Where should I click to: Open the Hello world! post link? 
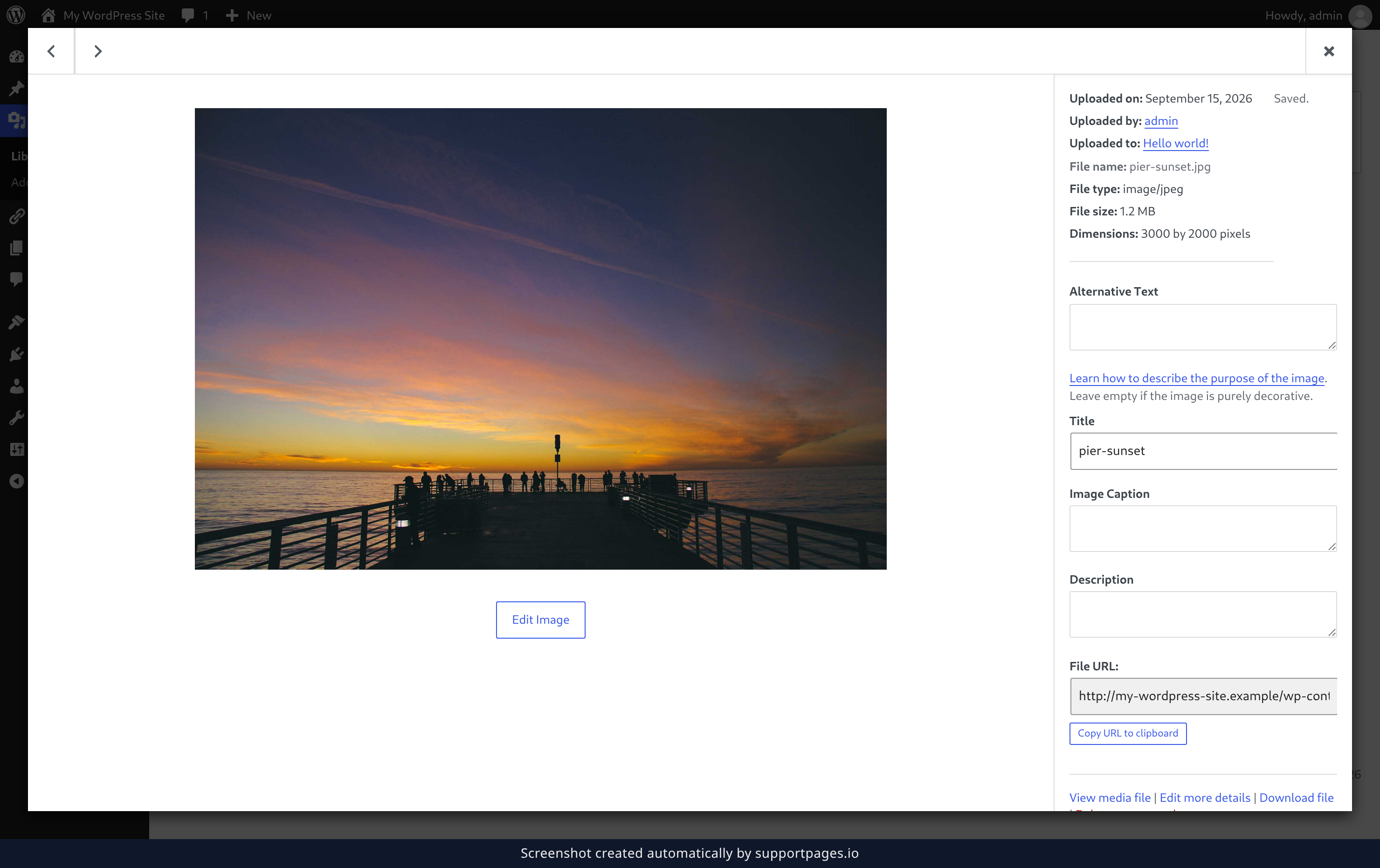point(1175,143)
